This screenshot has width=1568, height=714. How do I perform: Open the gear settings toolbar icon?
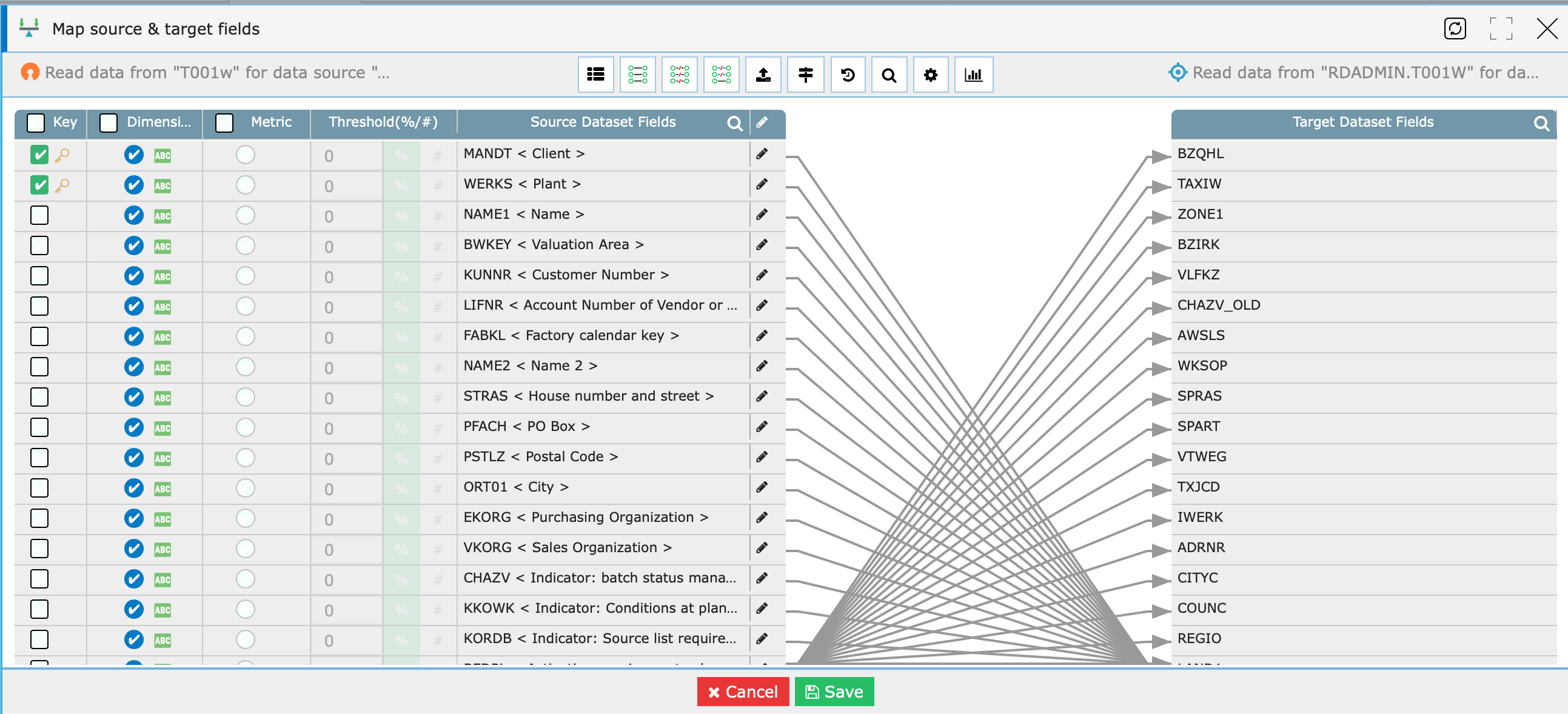[930, 75]
